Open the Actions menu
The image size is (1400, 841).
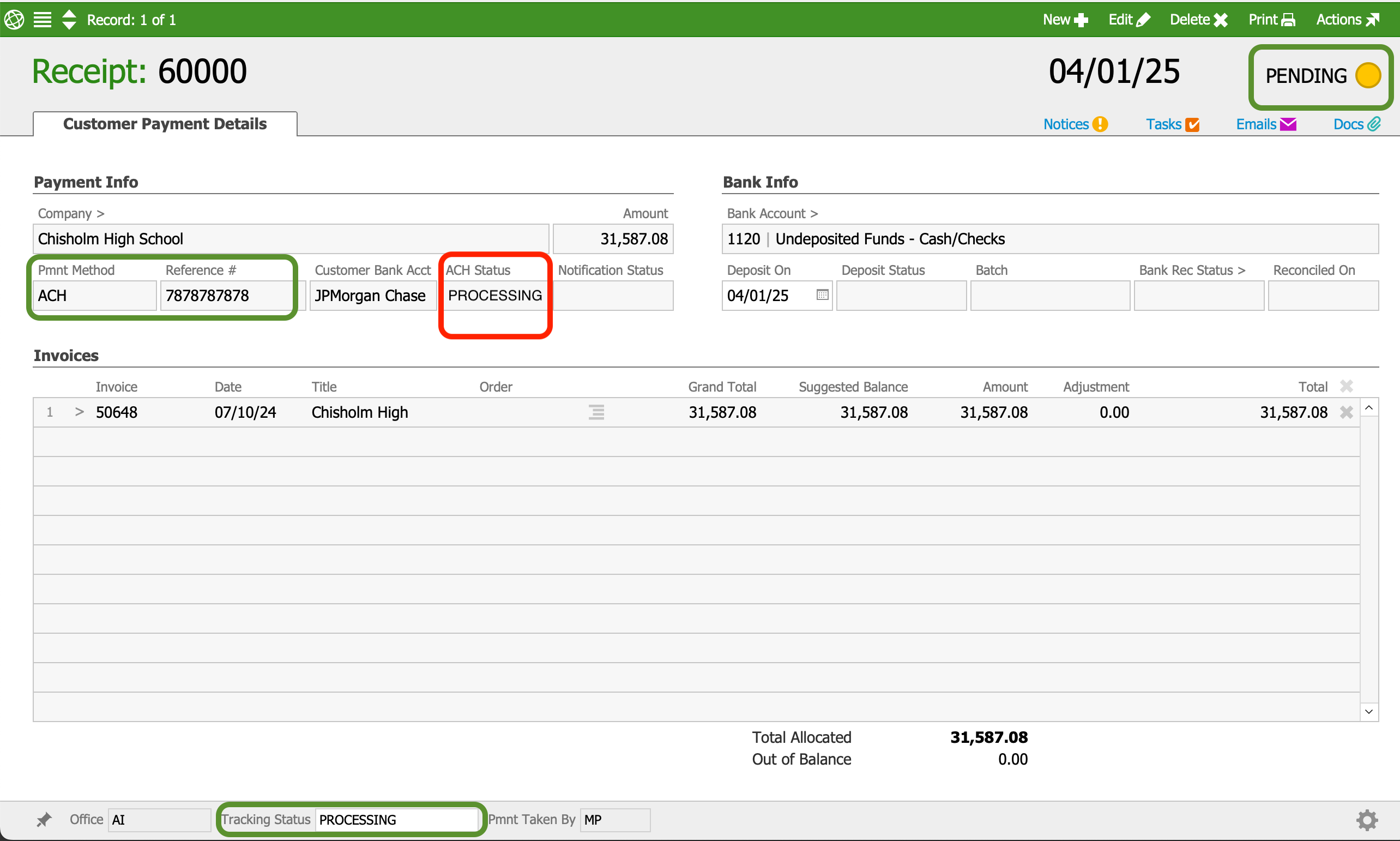(1347, 19)
